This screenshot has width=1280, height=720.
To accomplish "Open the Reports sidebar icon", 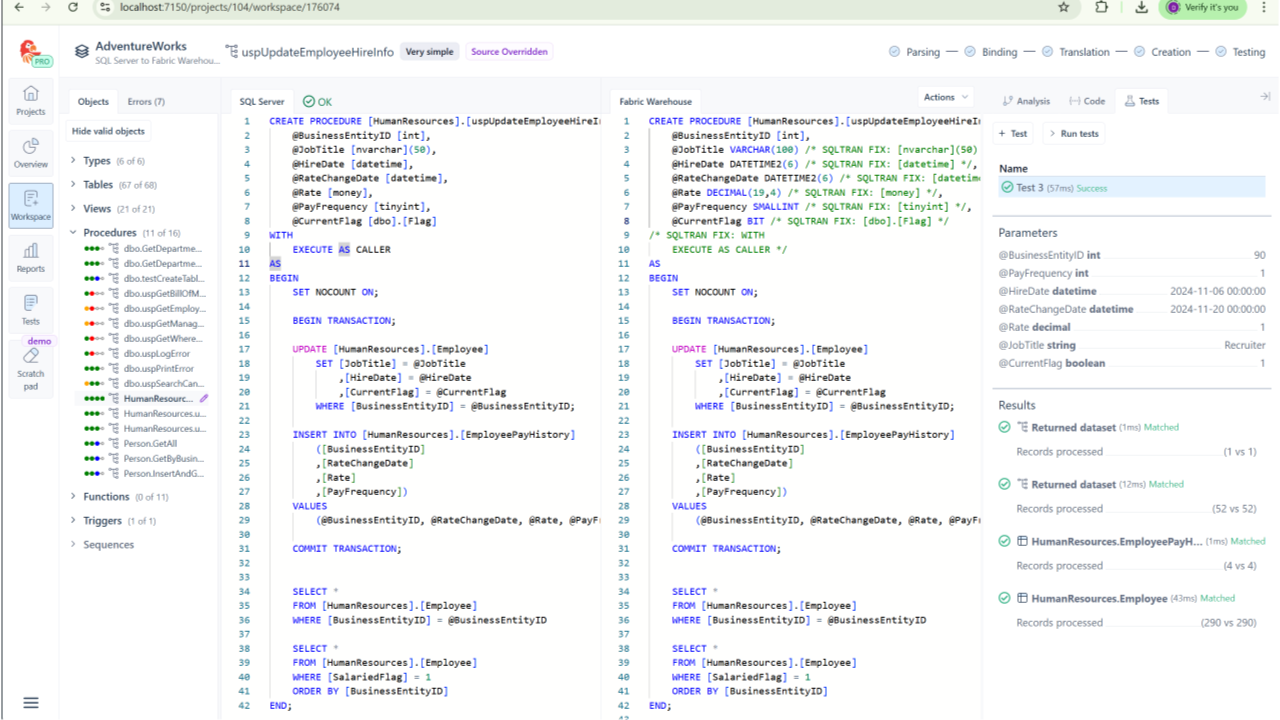I will point(30,257).
